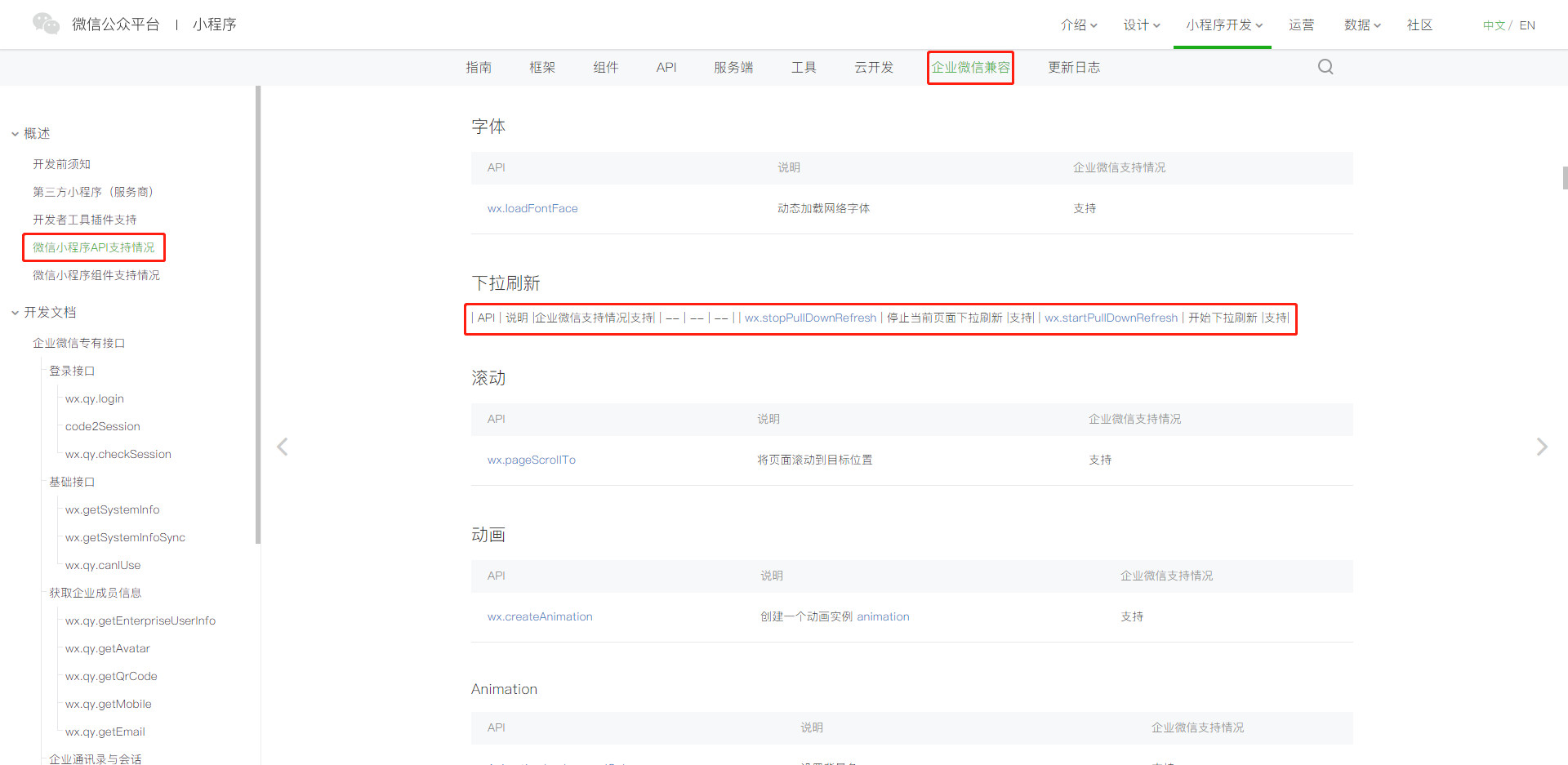Switch language to 中文

point(1494,25)
